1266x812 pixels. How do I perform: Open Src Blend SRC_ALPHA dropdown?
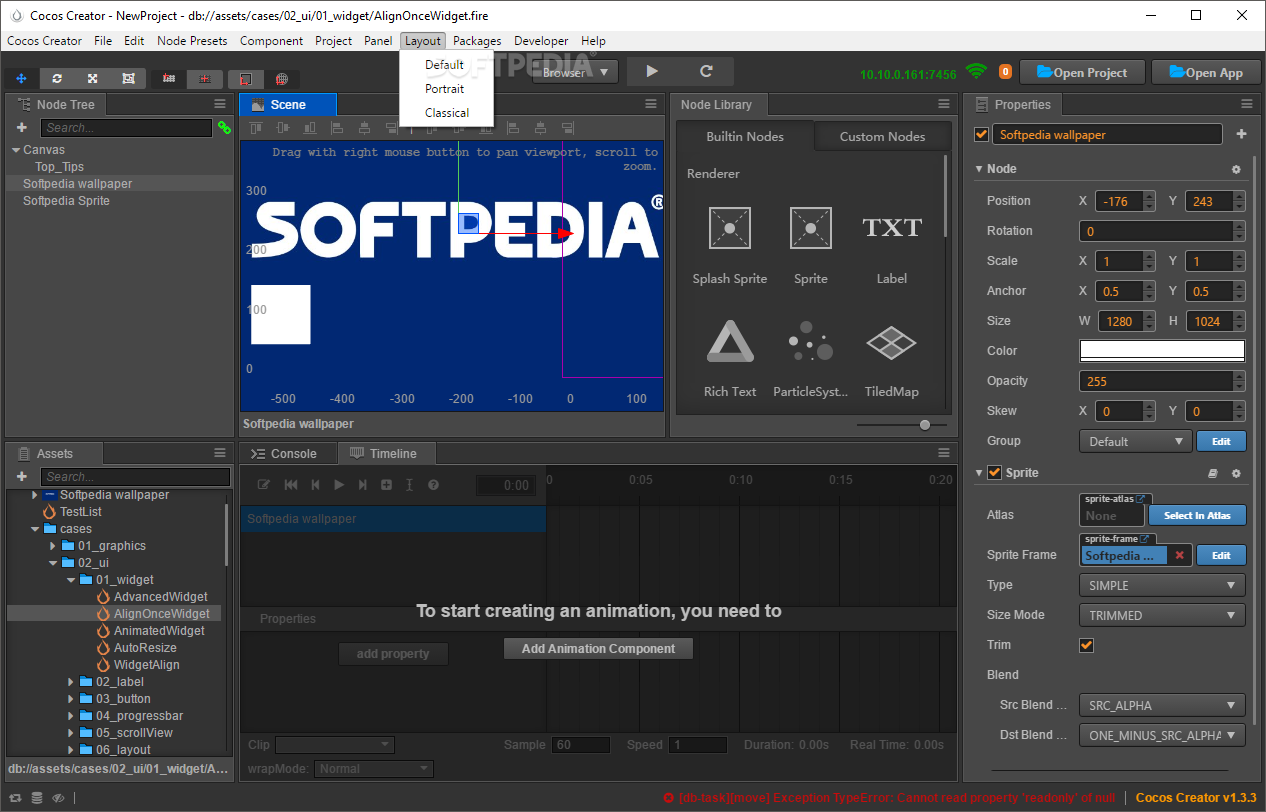point(1162,705)
